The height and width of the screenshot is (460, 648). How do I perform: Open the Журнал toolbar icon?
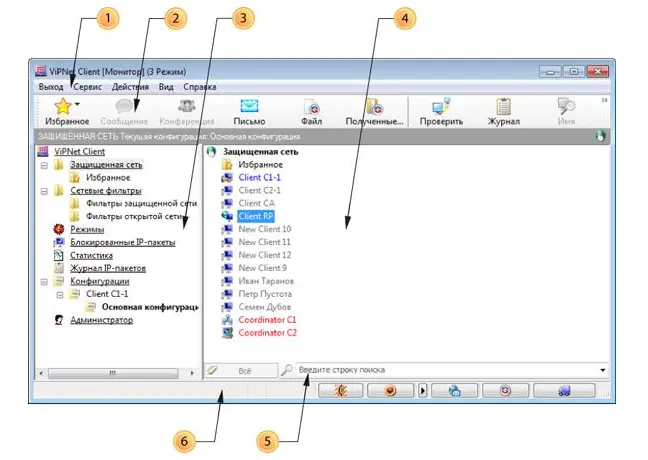click(x=504, y=106)
